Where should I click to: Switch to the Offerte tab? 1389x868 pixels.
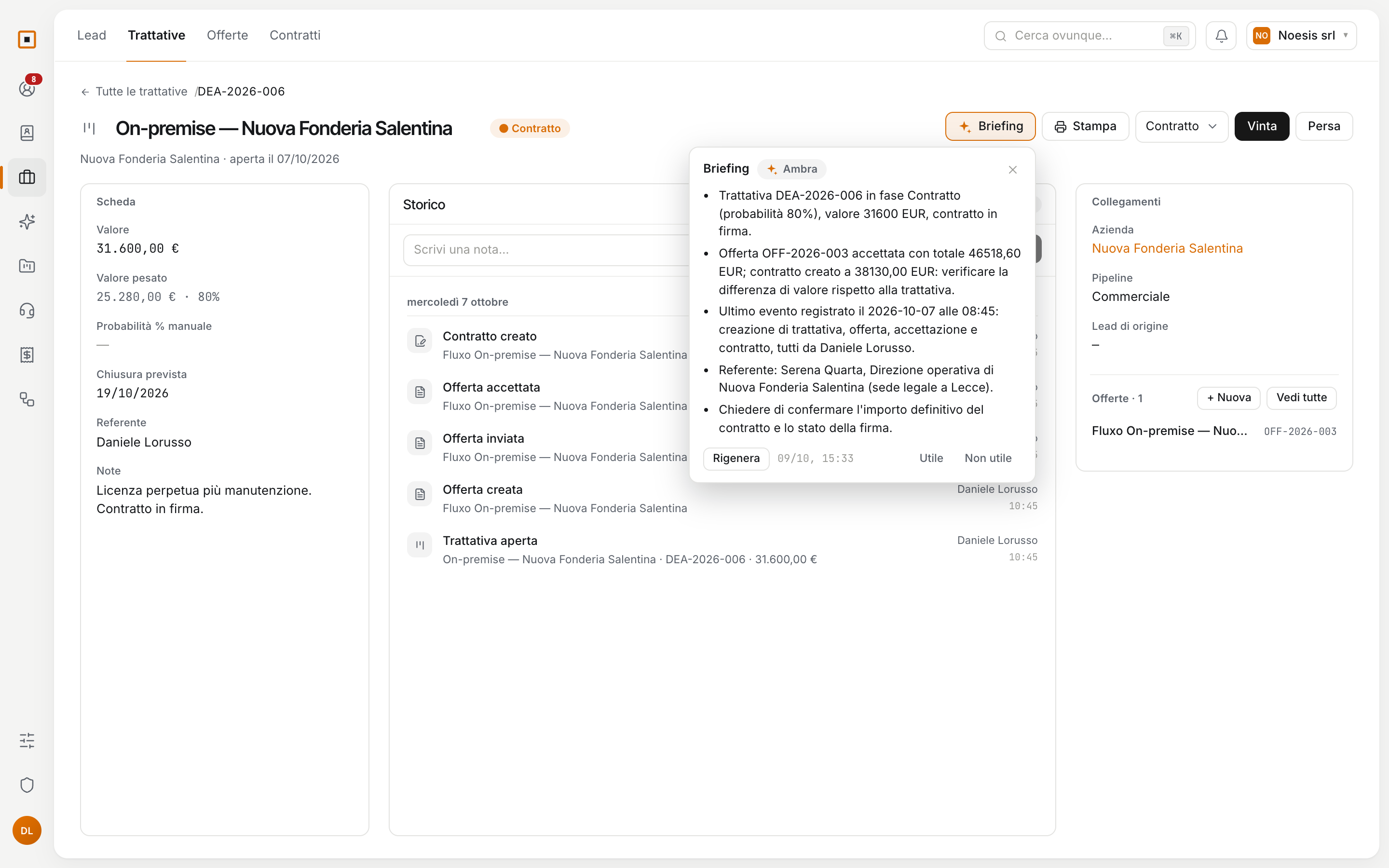point(227,35)
